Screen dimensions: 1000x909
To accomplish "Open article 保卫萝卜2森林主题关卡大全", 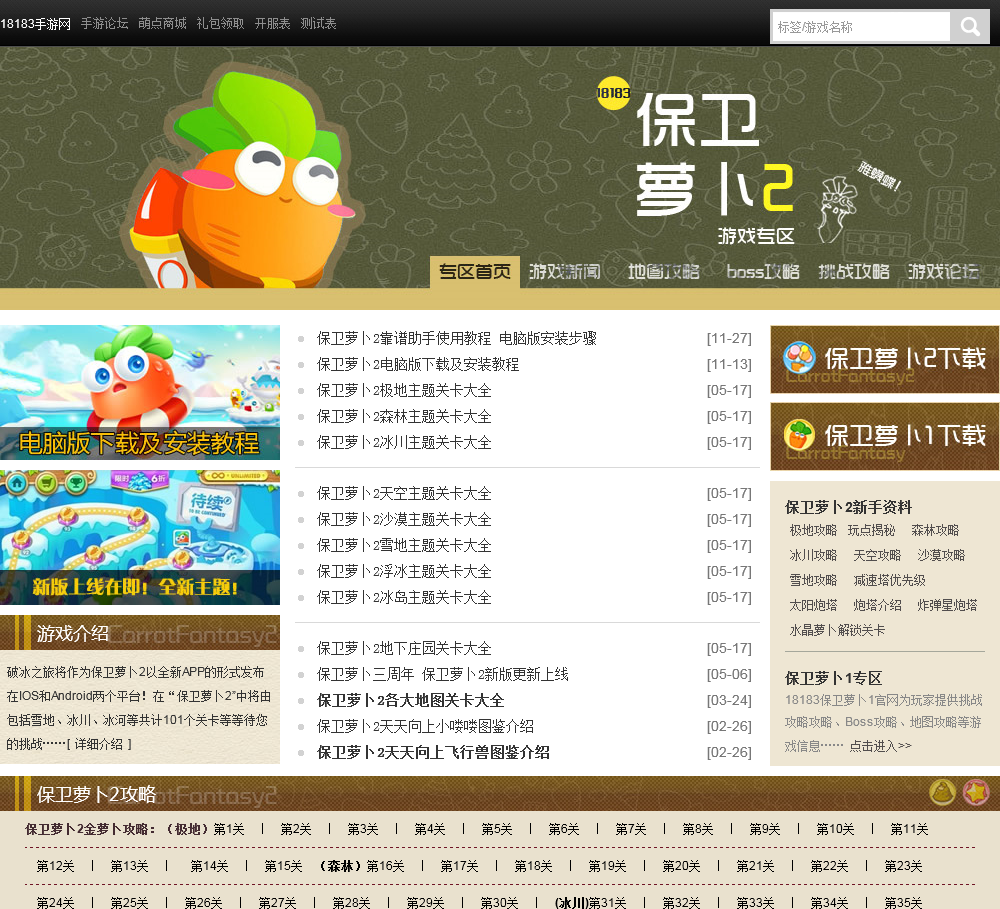I will click(404, 417).
